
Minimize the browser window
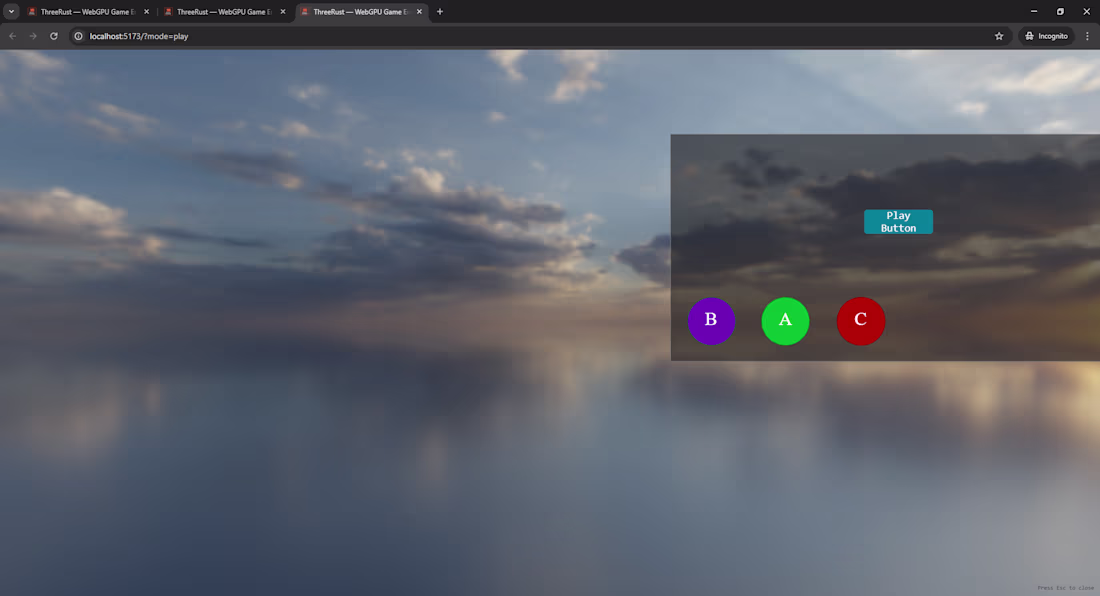click(x=1033, y=12)
